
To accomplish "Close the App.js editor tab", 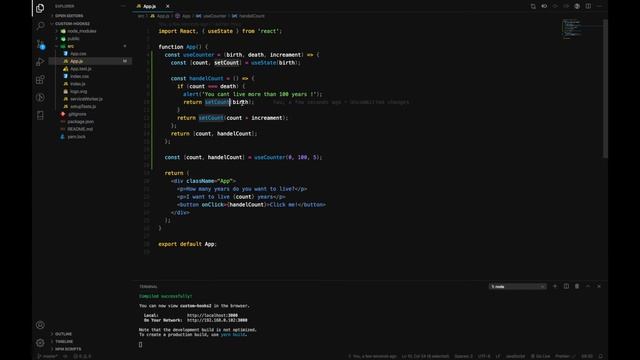I will (167, 6).
